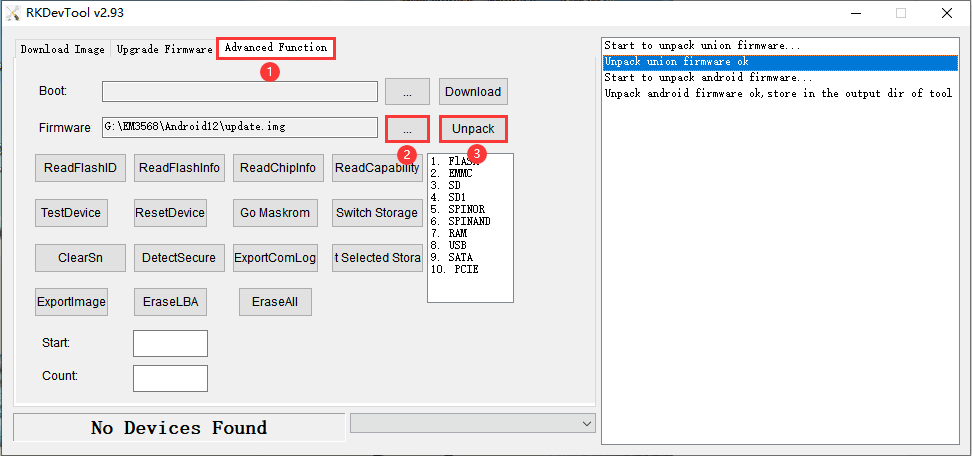The image size is (972, 456).
Task: Click the RKDevTool title bar icon
Action: click(x=13, y=13)
